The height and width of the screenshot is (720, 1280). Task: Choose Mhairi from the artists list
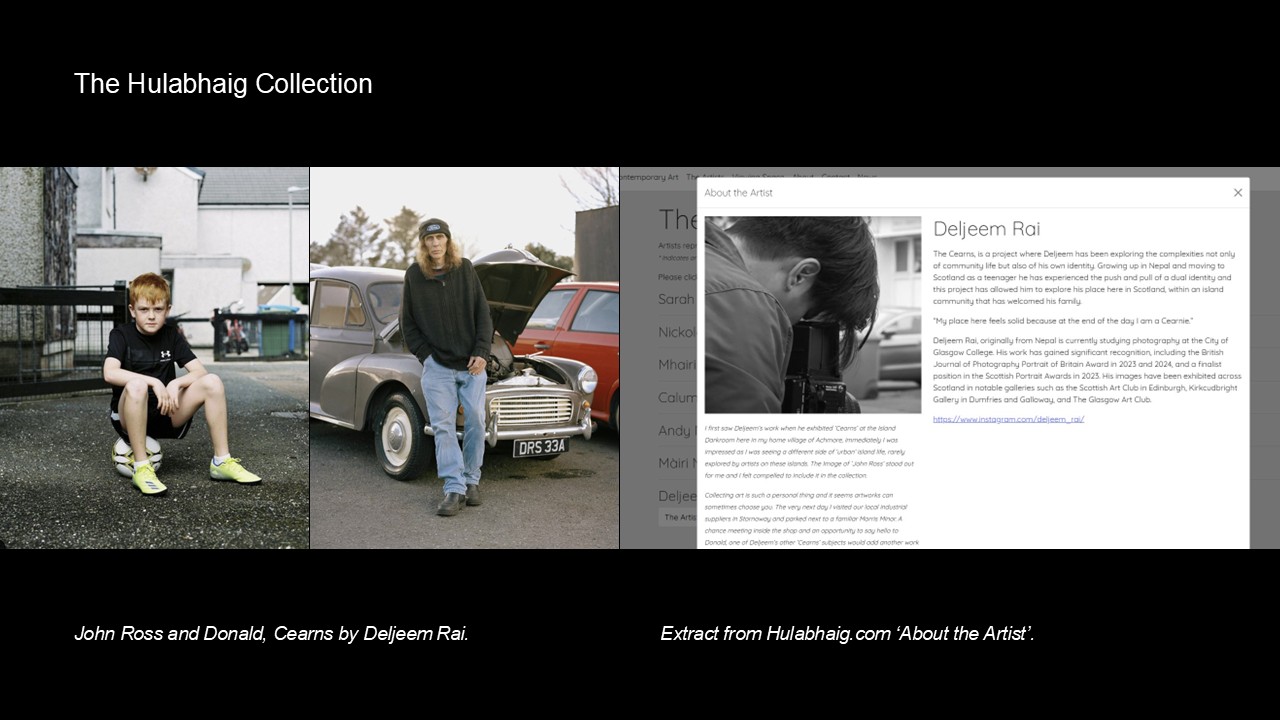click(677, 365)
